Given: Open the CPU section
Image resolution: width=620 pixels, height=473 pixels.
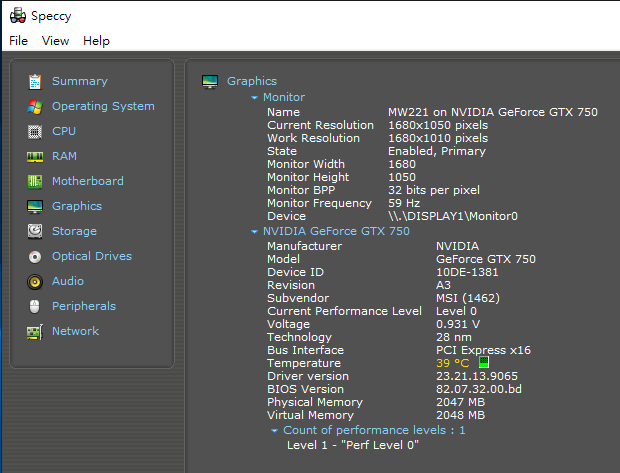Looking at the screenshot, I should (64, 131).
